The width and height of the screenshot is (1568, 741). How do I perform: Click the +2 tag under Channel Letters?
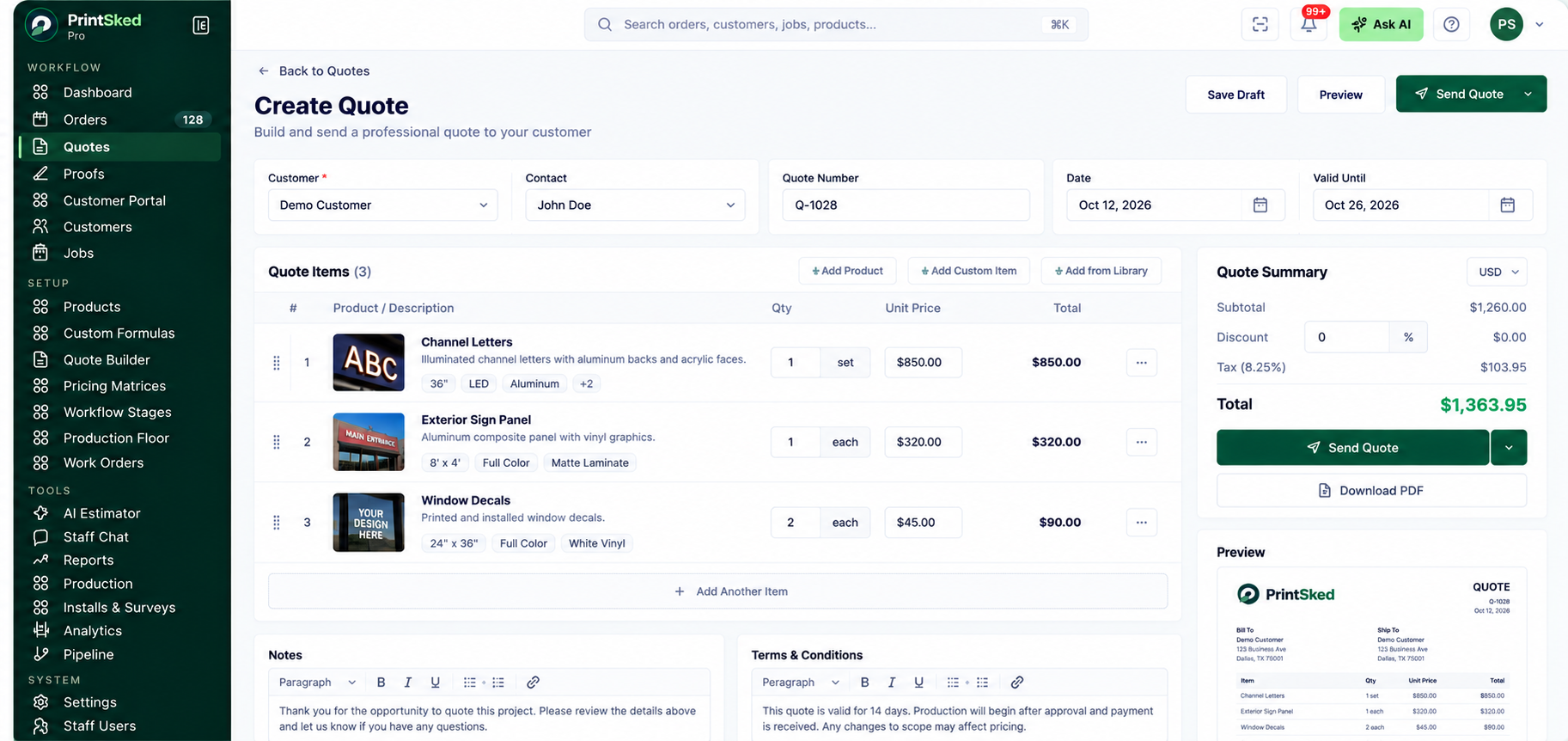click(x=586, y=384)
